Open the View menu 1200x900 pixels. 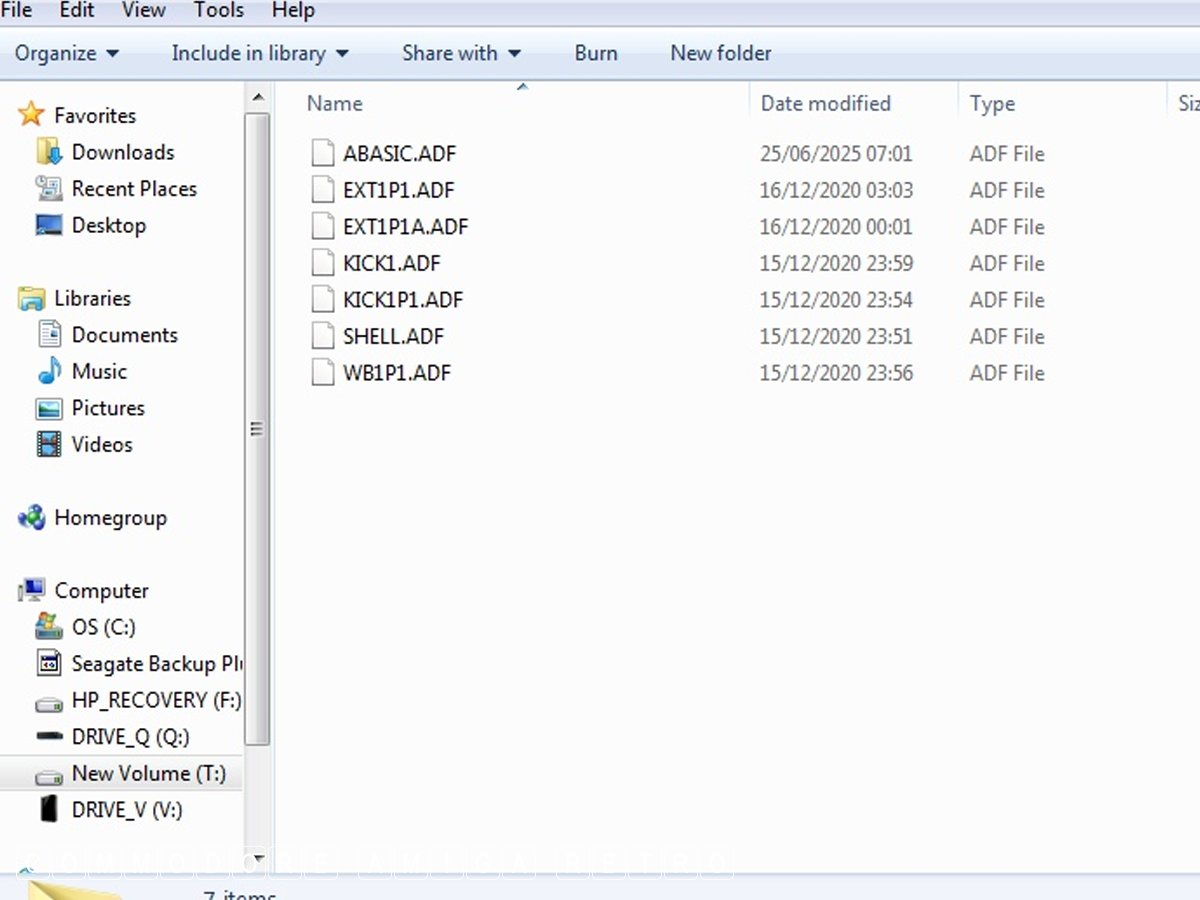(144, 11)
